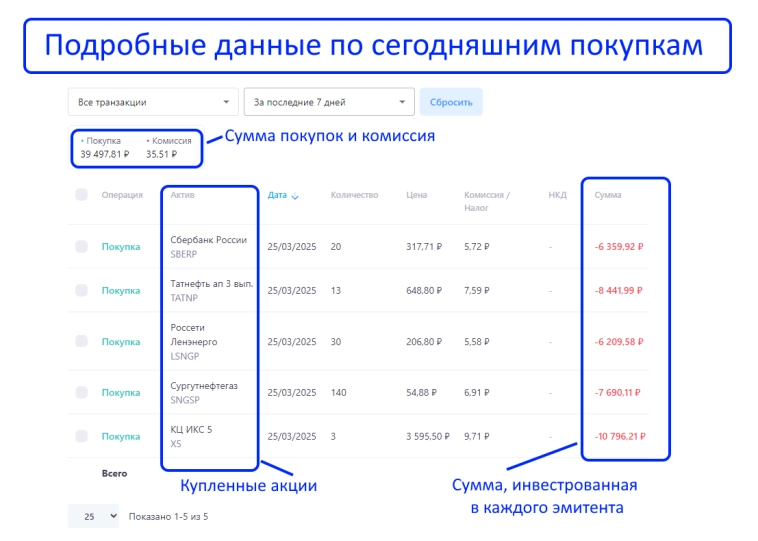Click the "Актив" column header
The image size is (758, 541).
click(182, 195)
